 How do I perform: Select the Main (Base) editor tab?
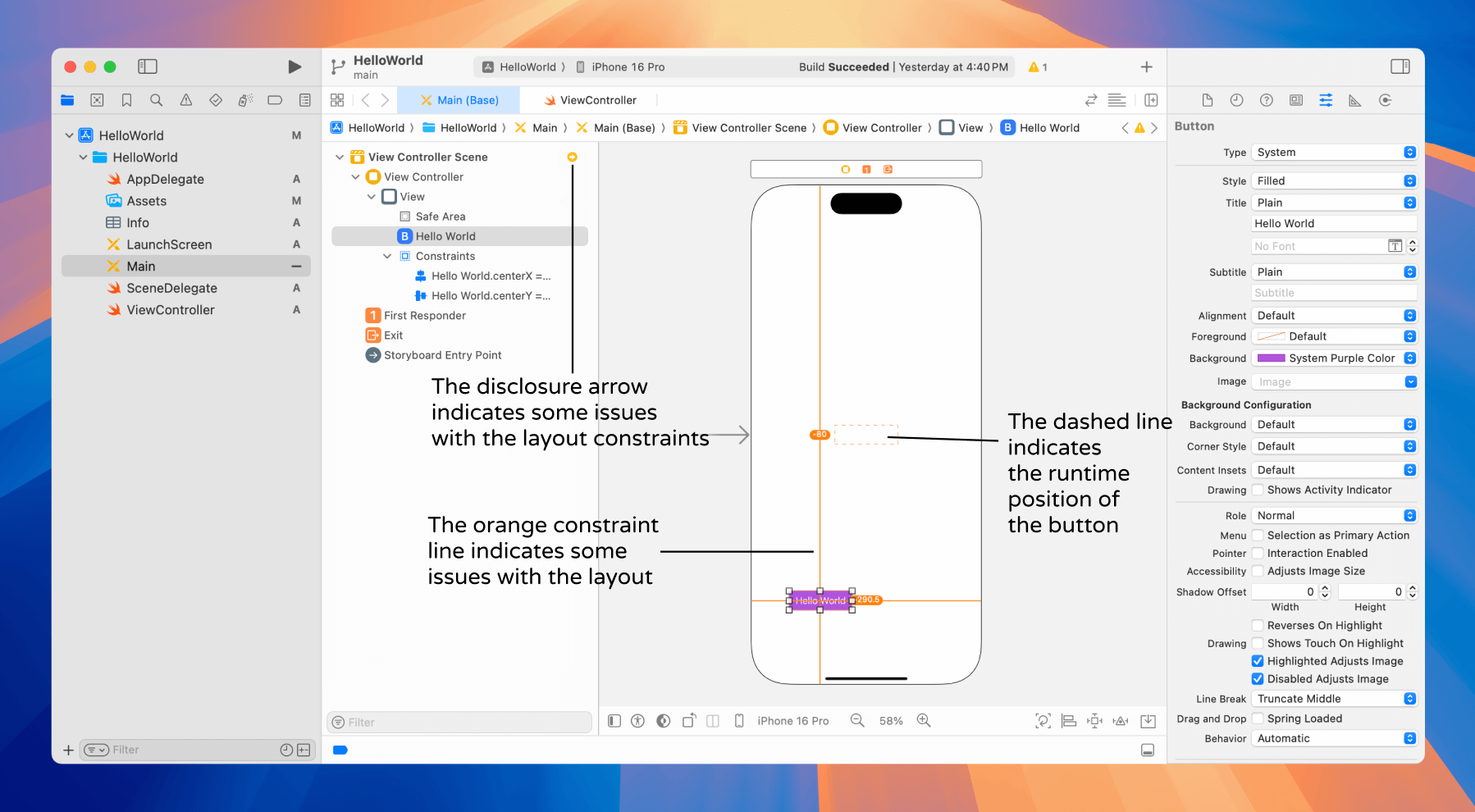[x=459, y=100]
